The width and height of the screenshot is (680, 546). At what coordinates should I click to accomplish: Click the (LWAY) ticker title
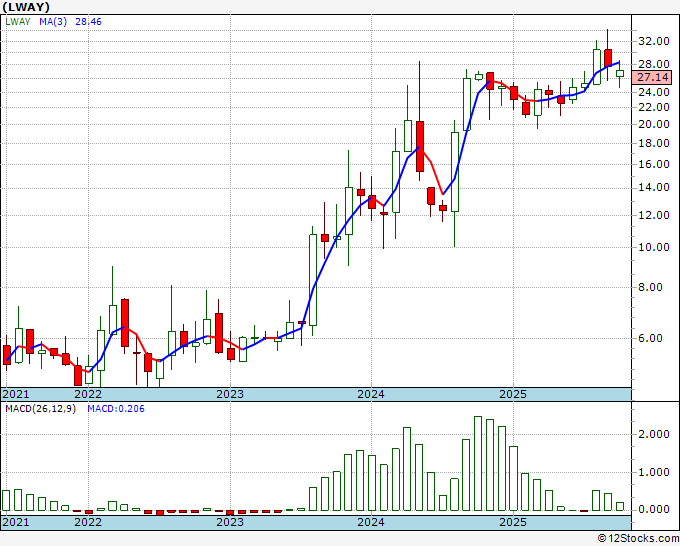pos(27,6)
